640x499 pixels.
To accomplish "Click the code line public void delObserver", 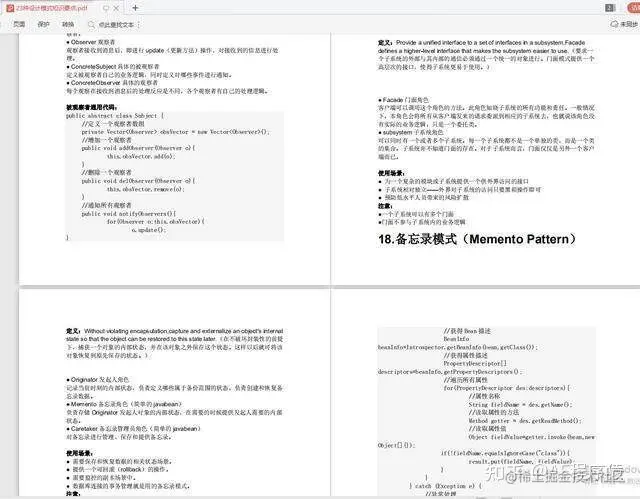I will tap(138, 181).
